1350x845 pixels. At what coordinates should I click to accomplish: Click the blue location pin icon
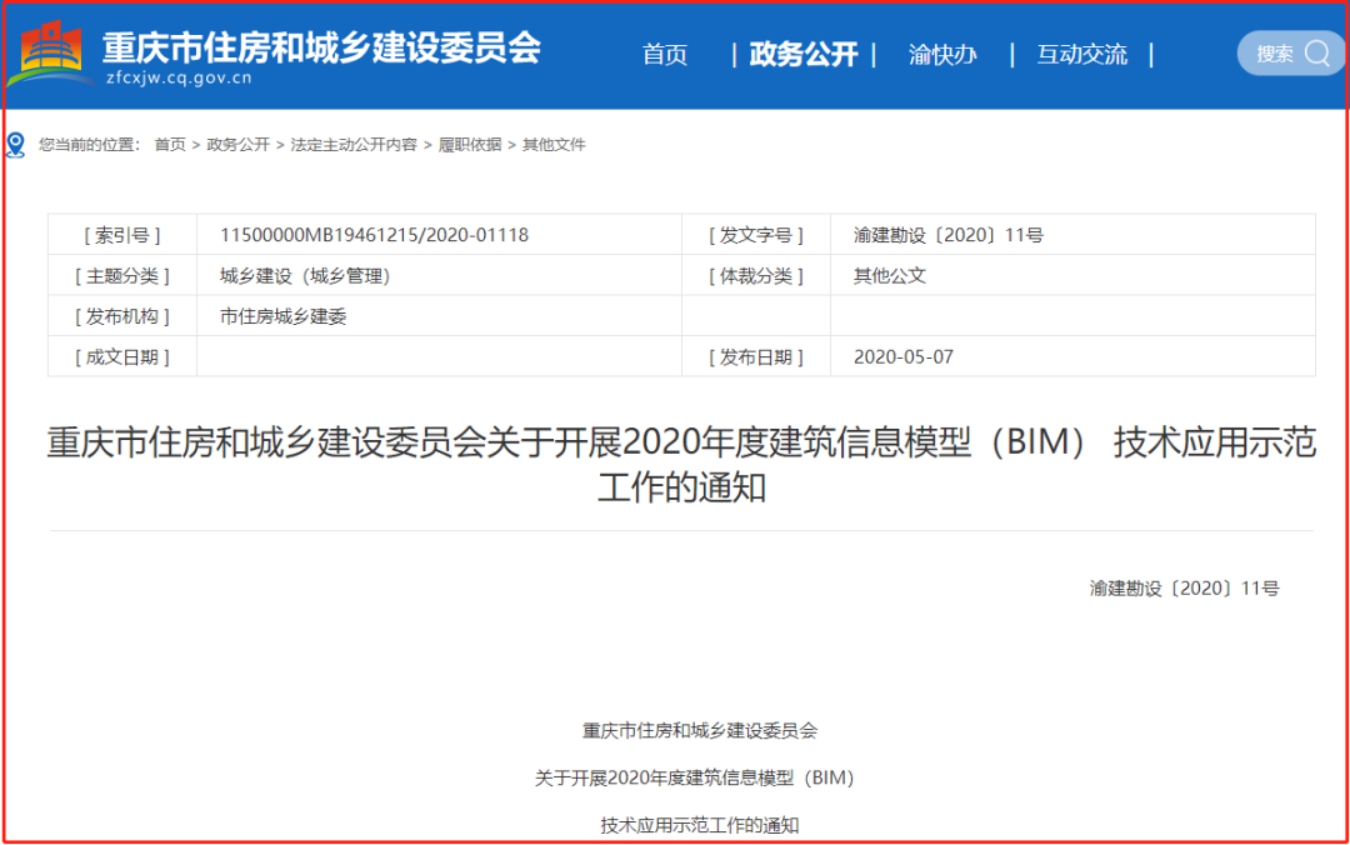(x=15, y=145)
